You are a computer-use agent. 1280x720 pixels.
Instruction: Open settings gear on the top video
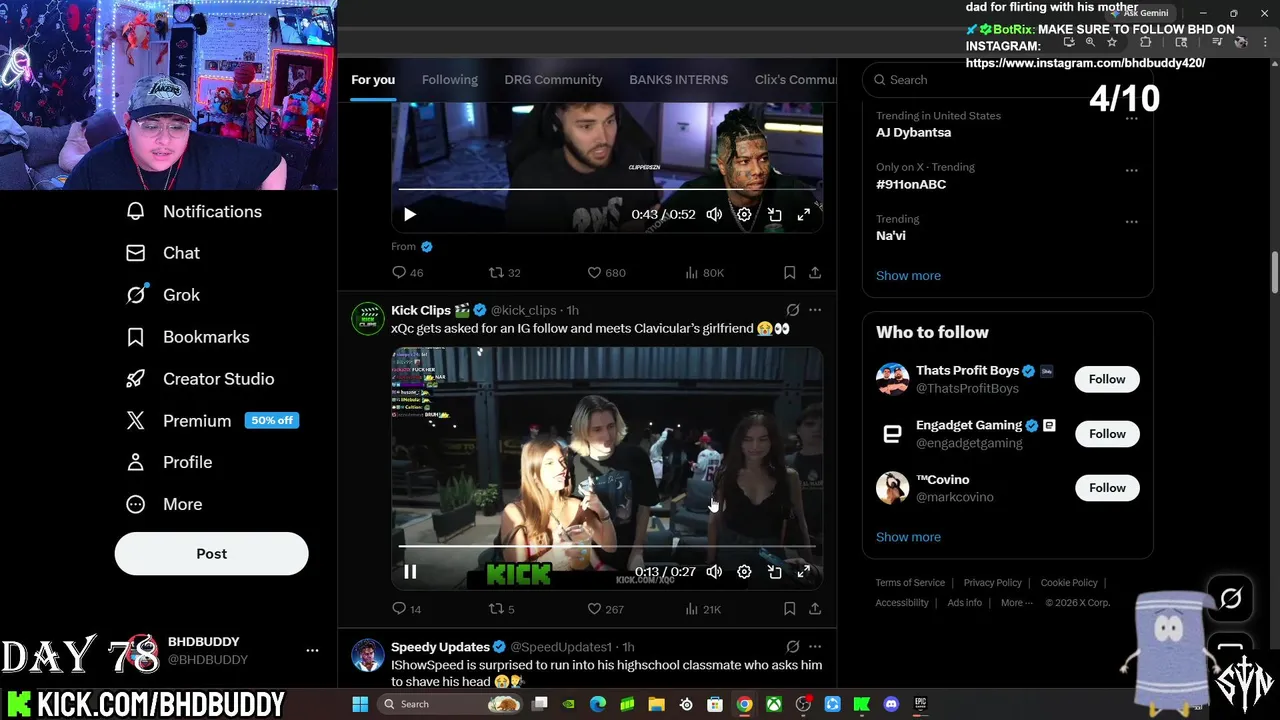coord(744,214)
